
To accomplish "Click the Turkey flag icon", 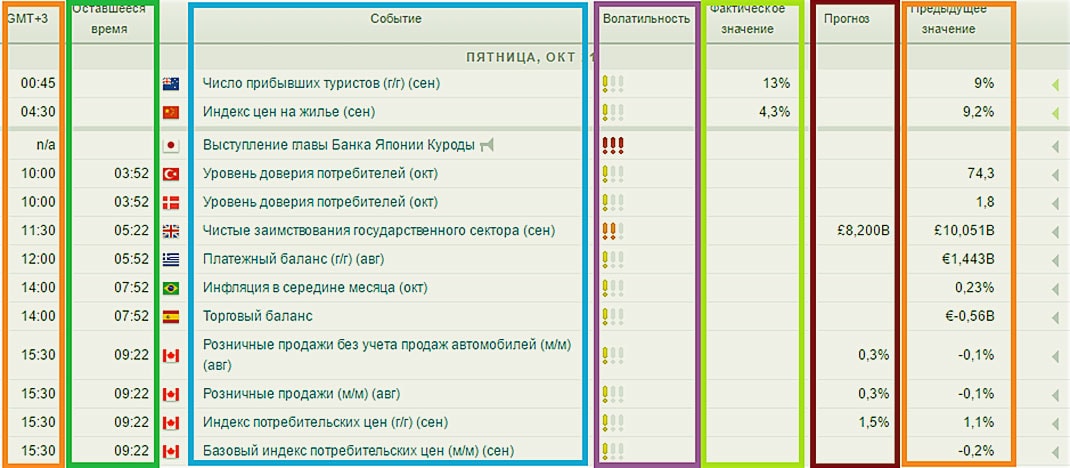I will coord(170,174).
